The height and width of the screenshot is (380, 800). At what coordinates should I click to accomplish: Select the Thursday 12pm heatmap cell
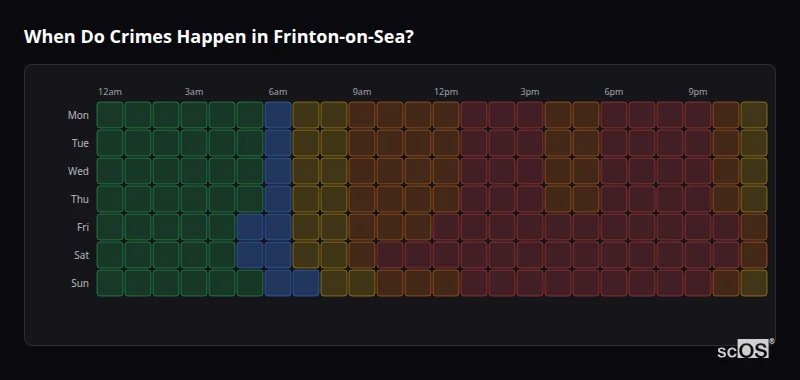click(x=446, y=199)
